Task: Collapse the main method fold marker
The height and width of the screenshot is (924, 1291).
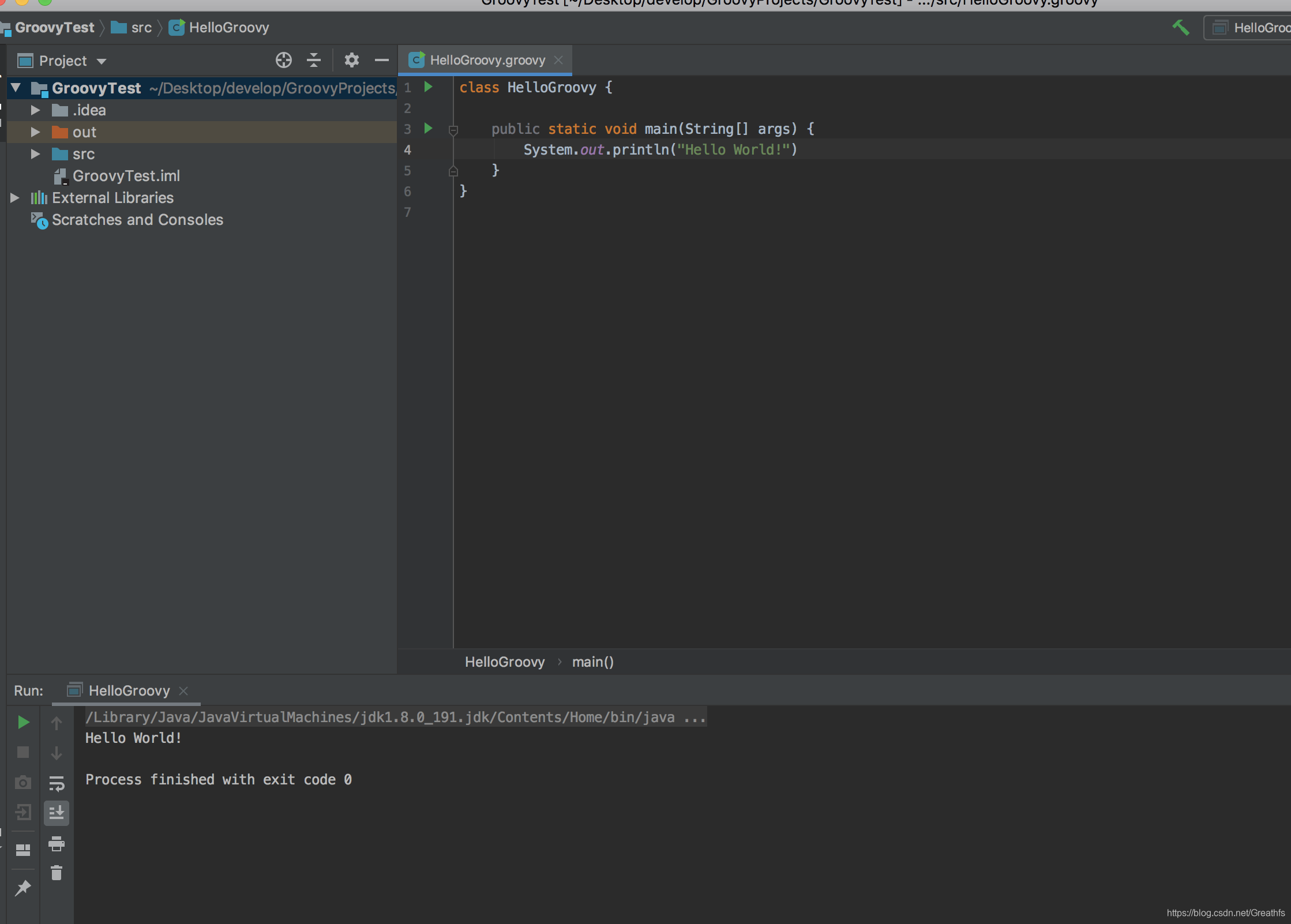Action: click(x=453, y=130)
